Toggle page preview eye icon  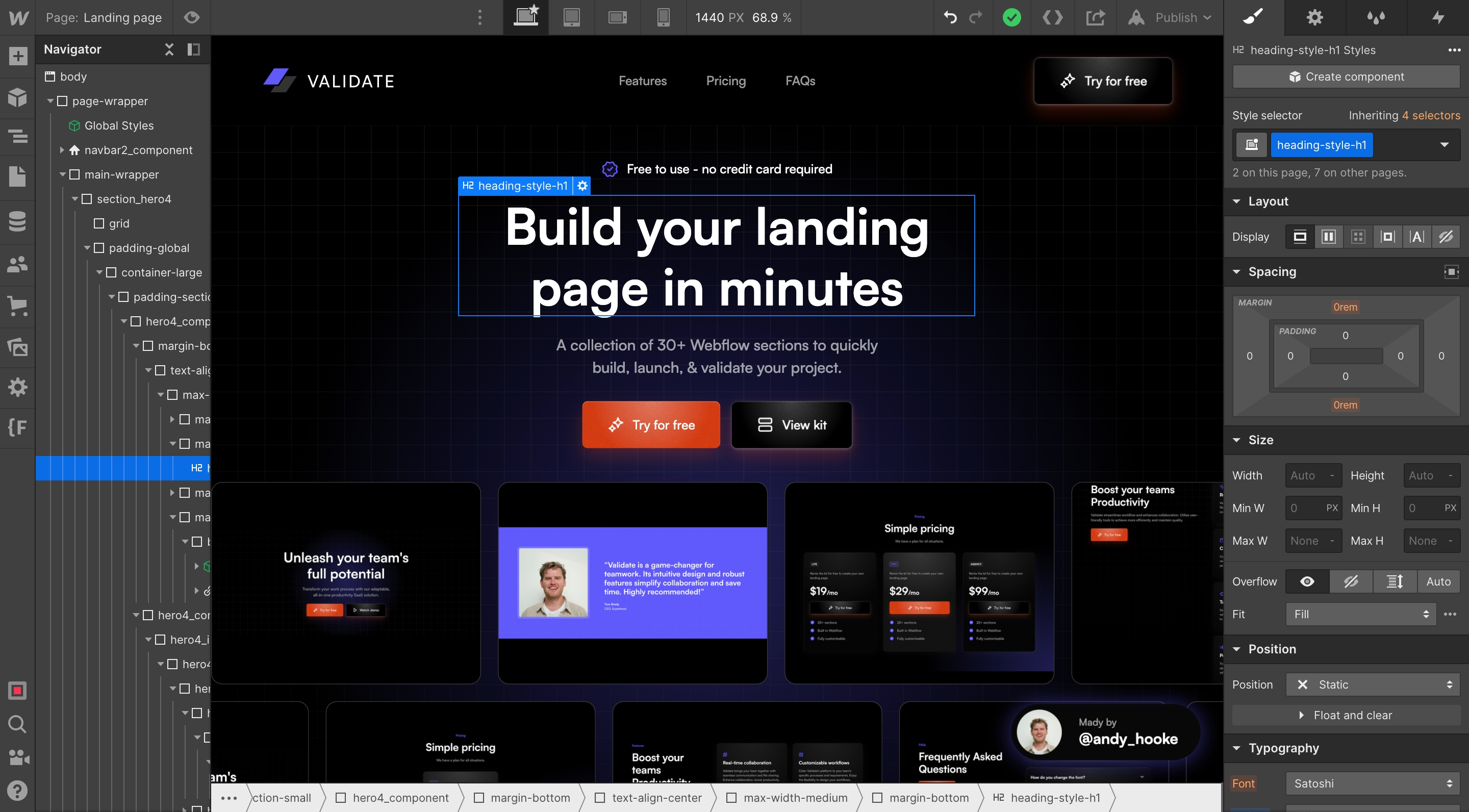[x=192, y=18]
